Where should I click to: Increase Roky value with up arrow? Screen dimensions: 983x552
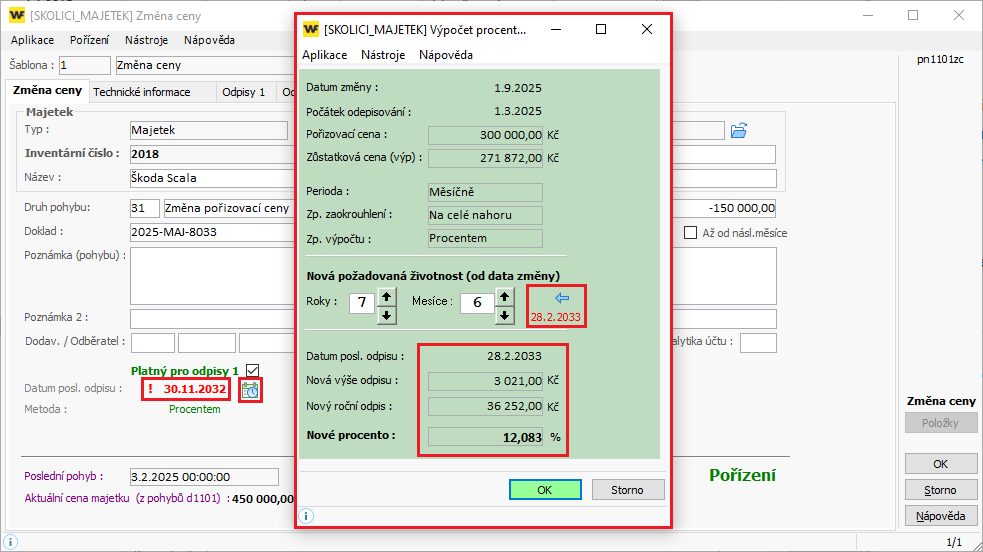click(387, 295)
